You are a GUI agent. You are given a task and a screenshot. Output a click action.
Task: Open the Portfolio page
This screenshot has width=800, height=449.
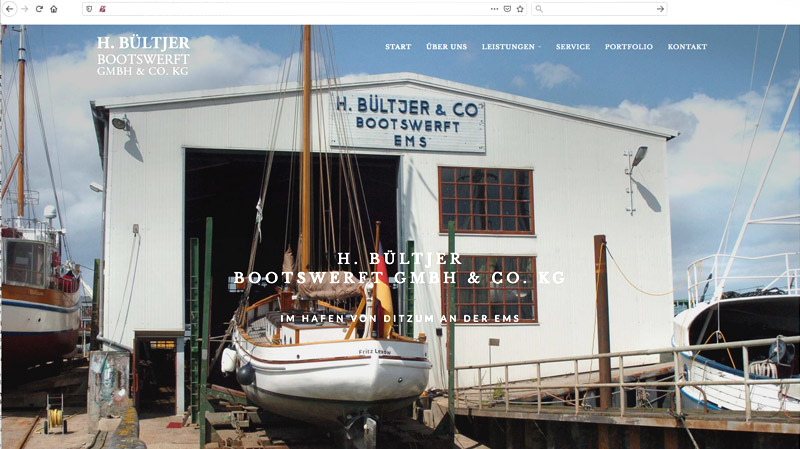point(629,46)
